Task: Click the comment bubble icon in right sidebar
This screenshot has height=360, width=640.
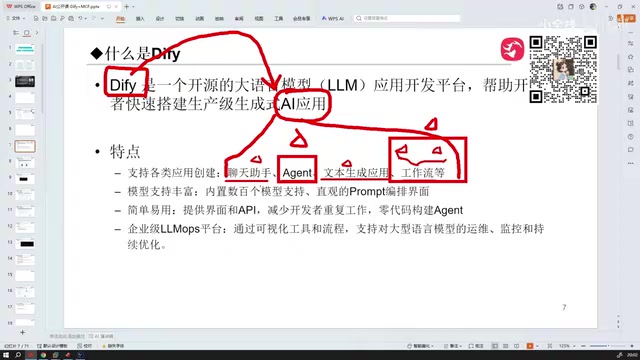Action: (x=631, y=150)
